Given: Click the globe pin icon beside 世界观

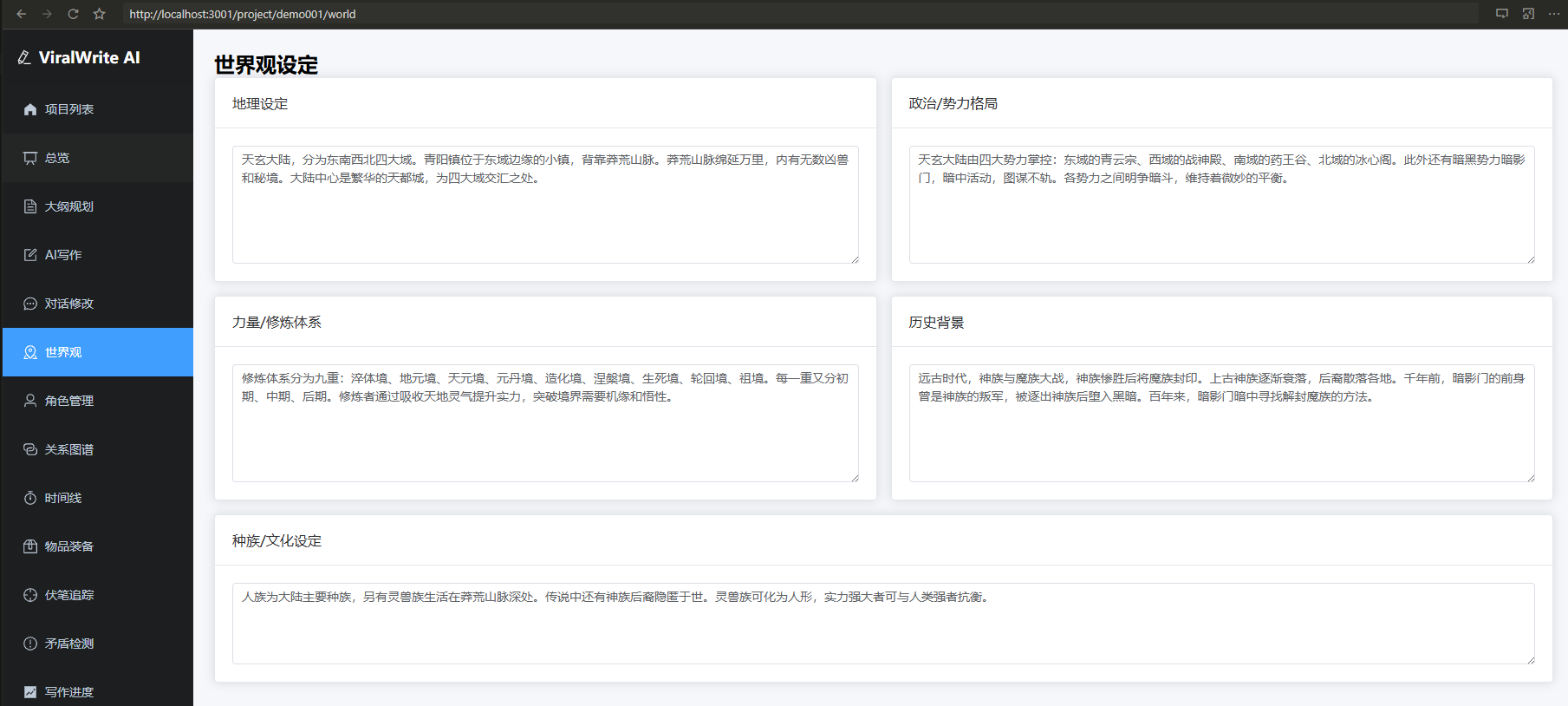Looking at the screenshot, I should 30,352.
